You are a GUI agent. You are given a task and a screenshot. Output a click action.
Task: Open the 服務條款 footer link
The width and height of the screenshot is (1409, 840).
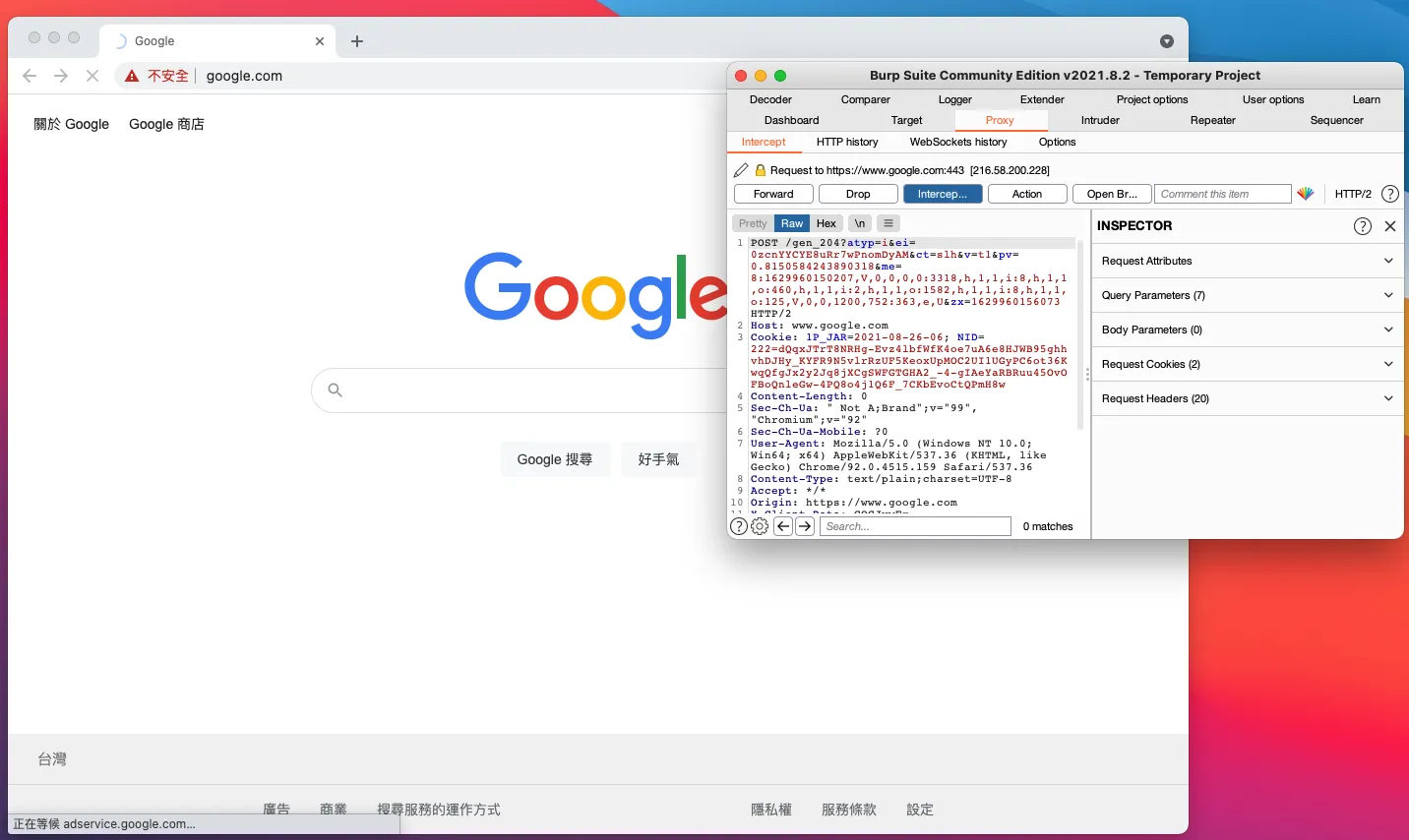(849, 810)
